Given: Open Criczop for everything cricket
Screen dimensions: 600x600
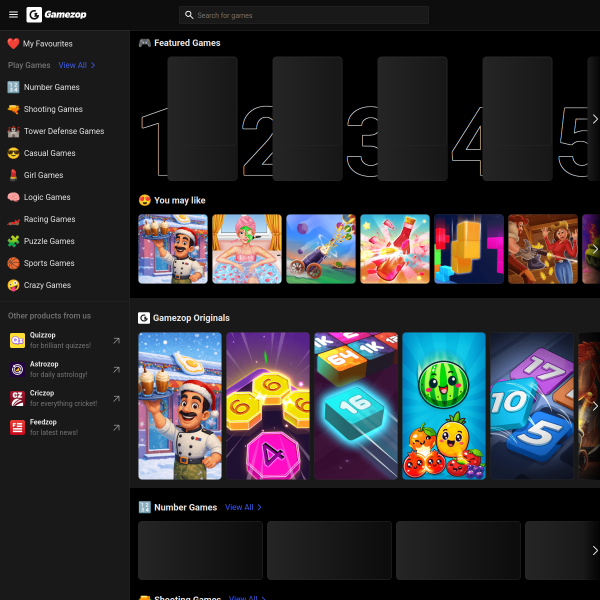Looking at the screenshot, I should [65, 398].
